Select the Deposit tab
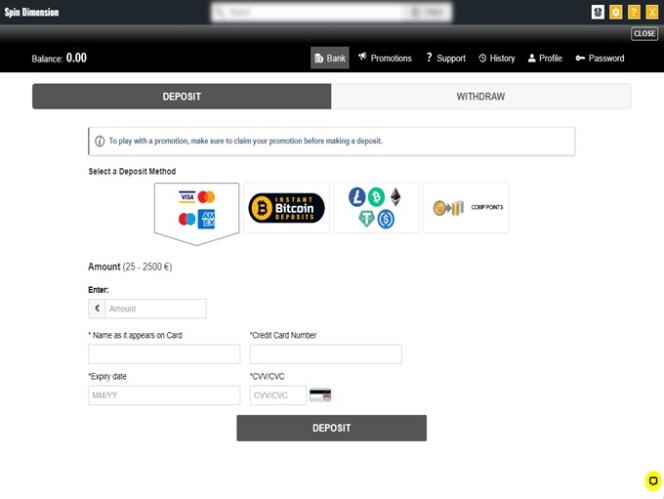The image size is (664, 499). point(182,97)
